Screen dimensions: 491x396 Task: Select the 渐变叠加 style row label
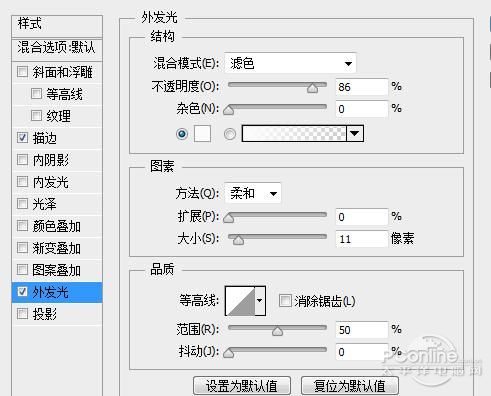56,248
